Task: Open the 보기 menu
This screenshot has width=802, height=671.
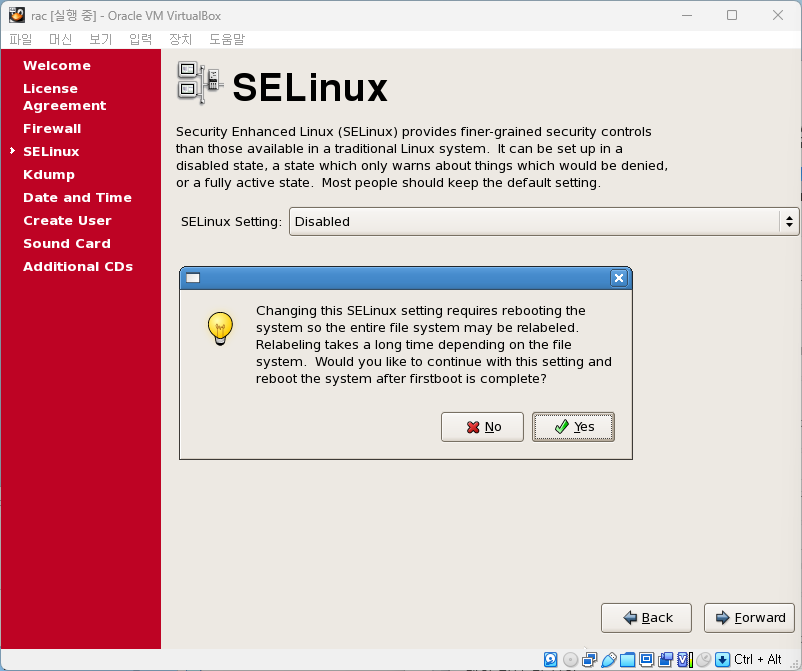Action: pyautogui.click(x=100, y=39)
